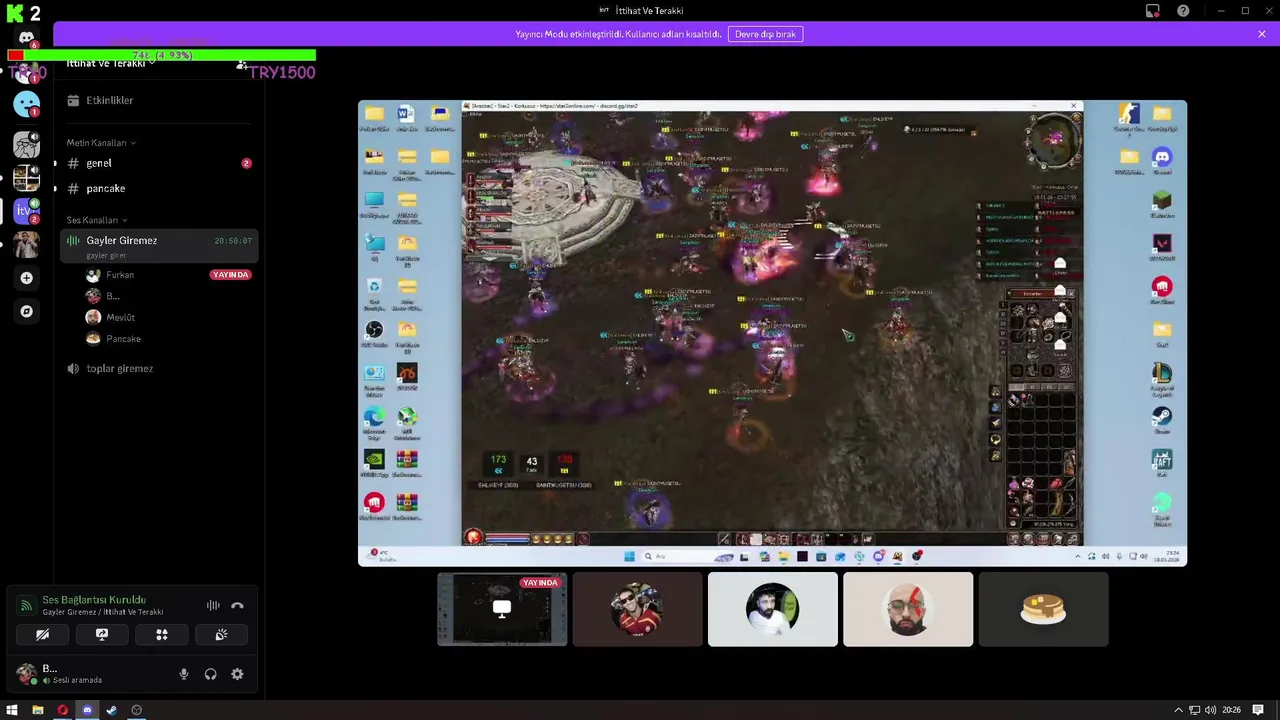Open Gayler Giremez / İttihat Ve Terakki link
Image resolution: width=1280 pixels, height=720 pixels.
coord(103,612)
